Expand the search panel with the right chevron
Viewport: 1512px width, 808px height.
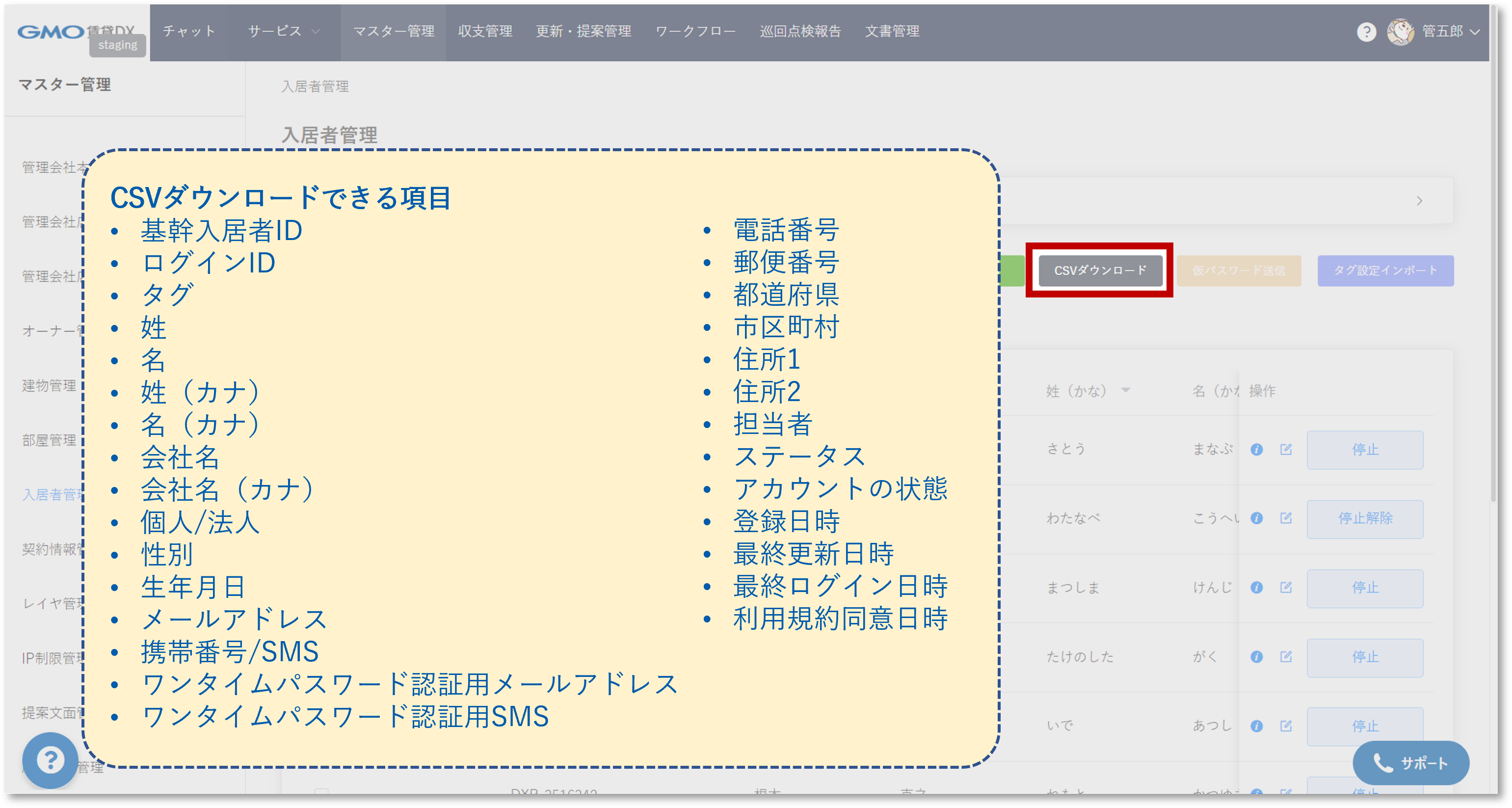pyautogui.click(x=1420, y=200)
